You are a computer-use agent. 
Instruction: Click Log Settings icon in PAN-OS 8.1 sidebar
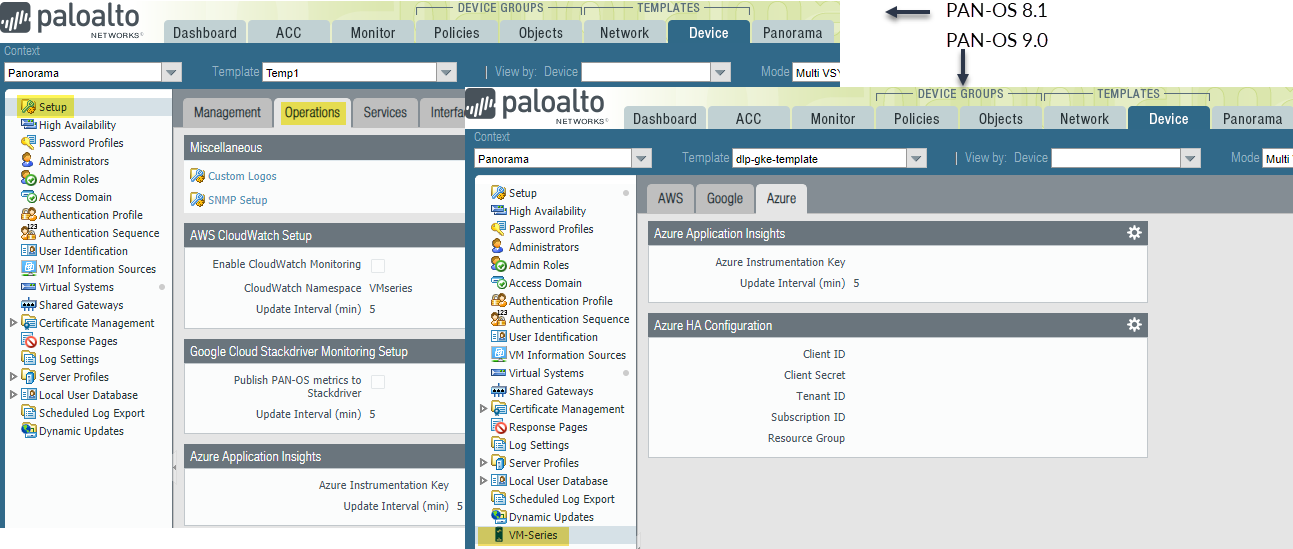tap(29, 359)
